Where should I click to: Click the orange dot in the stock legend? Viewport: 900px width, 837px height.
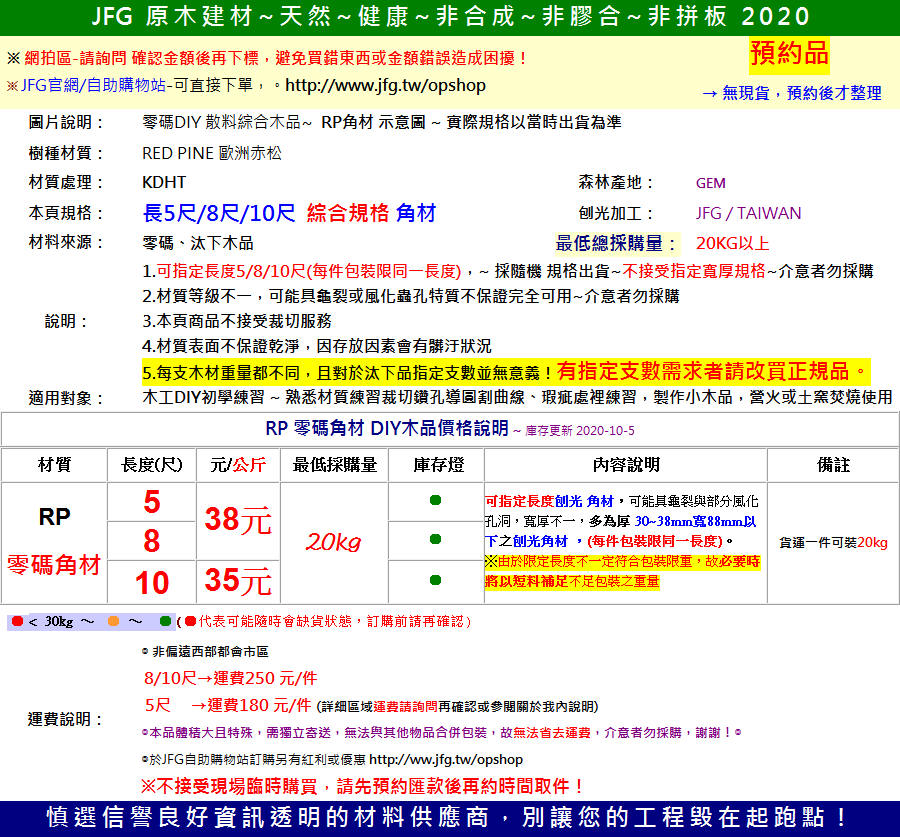tap(113, 621)
